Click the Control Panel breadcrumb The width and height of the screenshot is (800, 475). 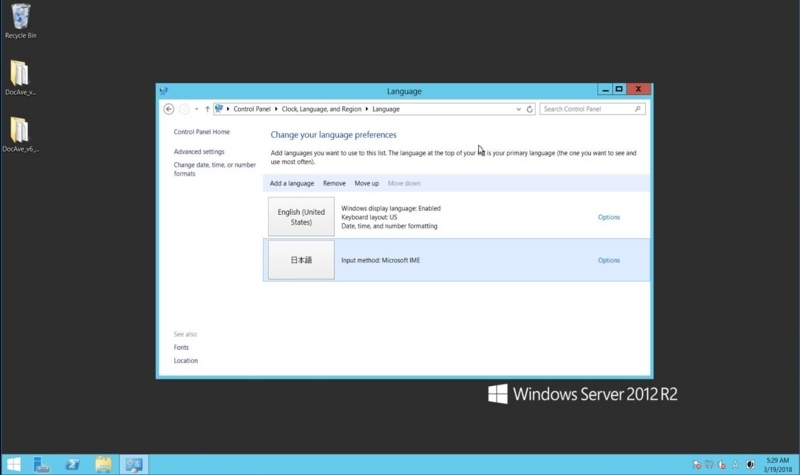[252, 109]
